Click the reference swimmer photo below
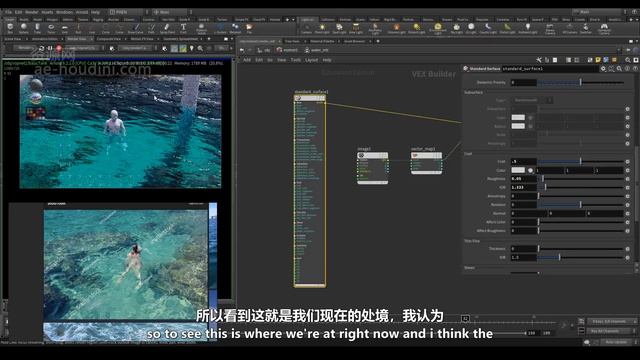The height and width of the screenshot is (360, 640). point(126,265)
